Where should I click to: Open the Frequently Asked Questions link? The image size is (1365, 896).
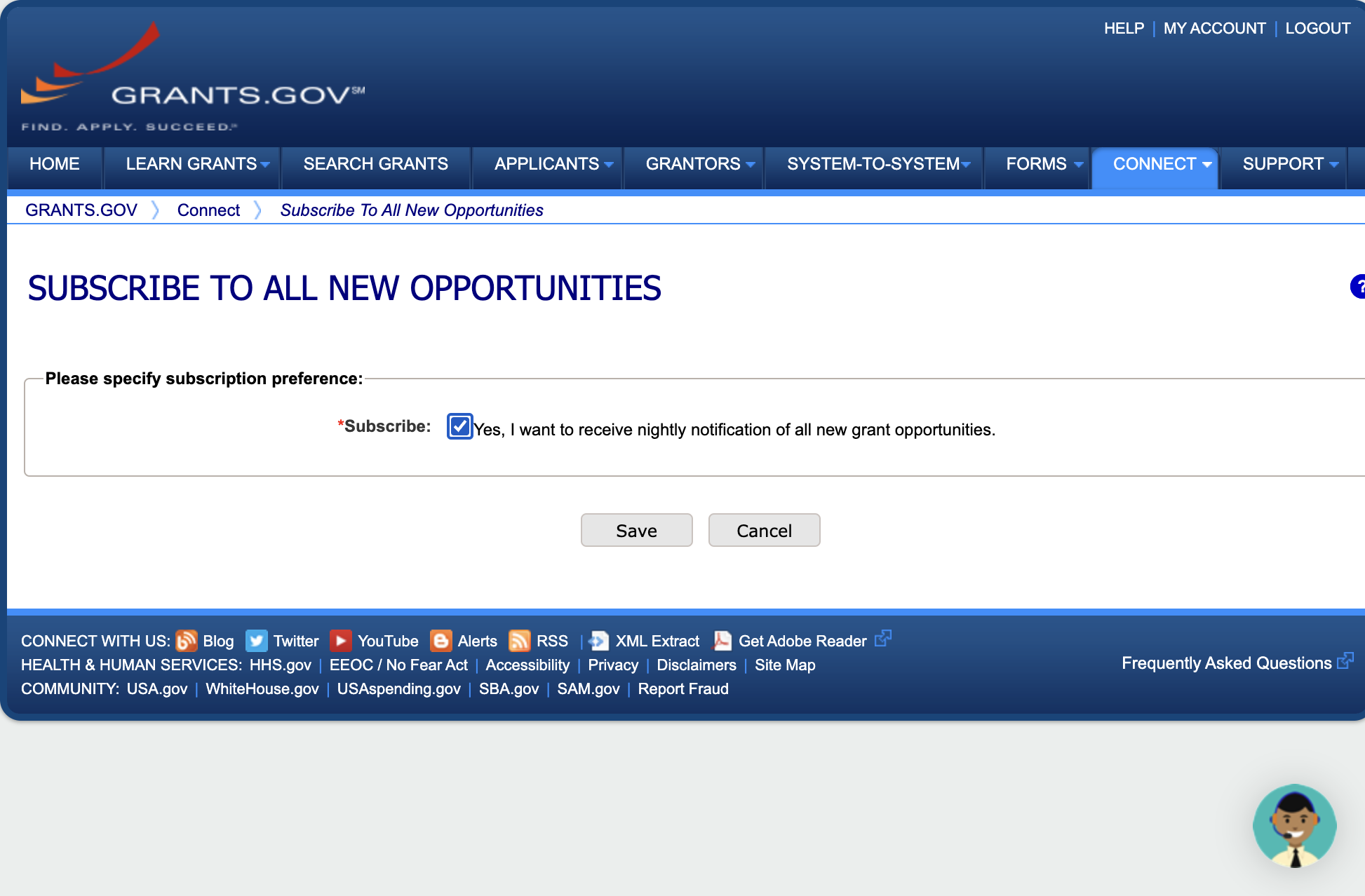1227,663
